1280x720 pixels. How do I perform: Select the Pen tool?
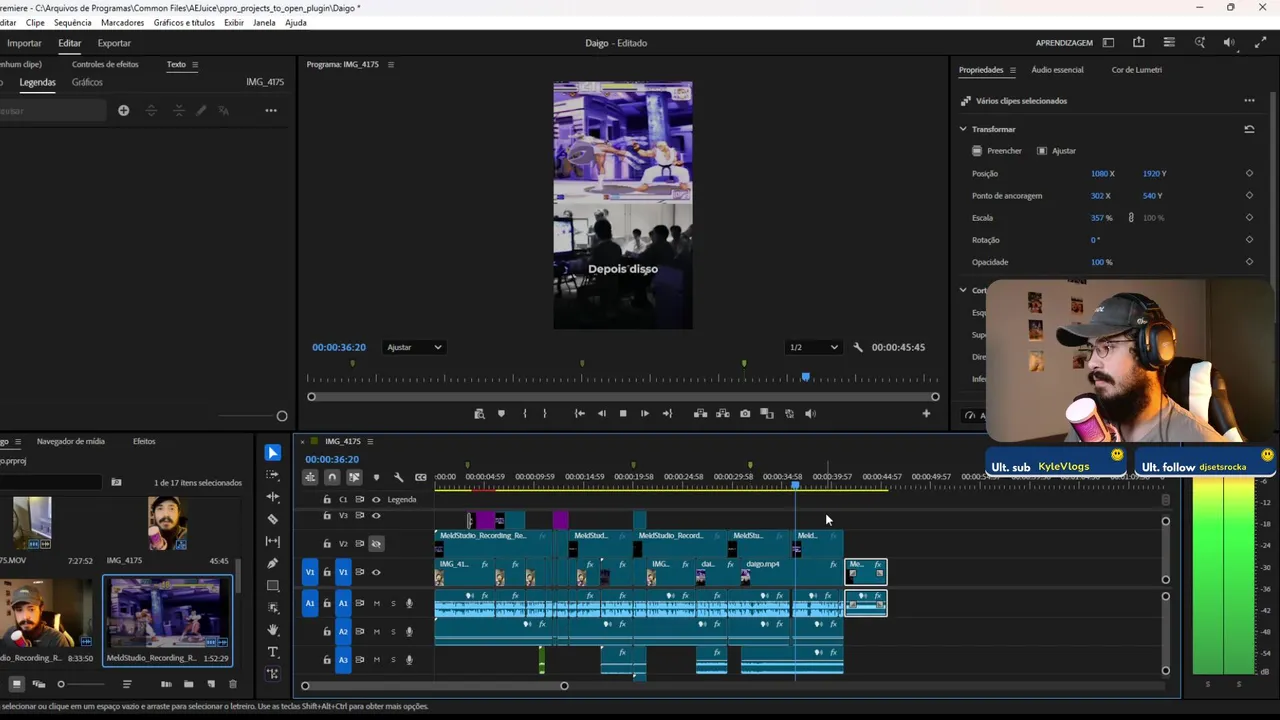point(273,563)
